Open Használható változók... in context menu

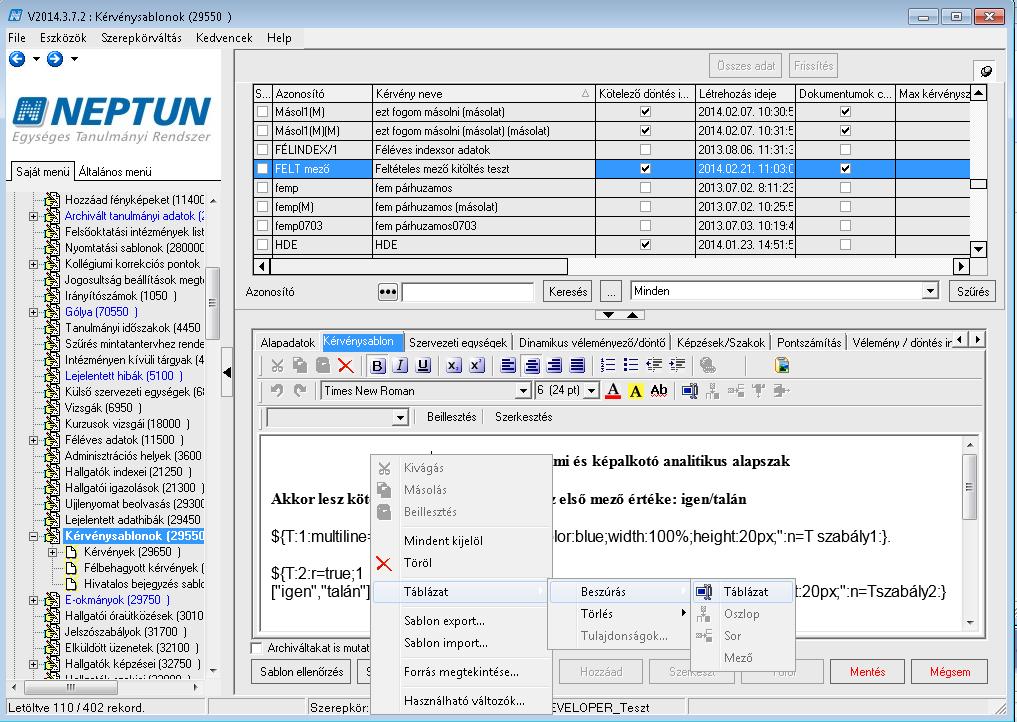pyautogui.click(x=464, y=701)
